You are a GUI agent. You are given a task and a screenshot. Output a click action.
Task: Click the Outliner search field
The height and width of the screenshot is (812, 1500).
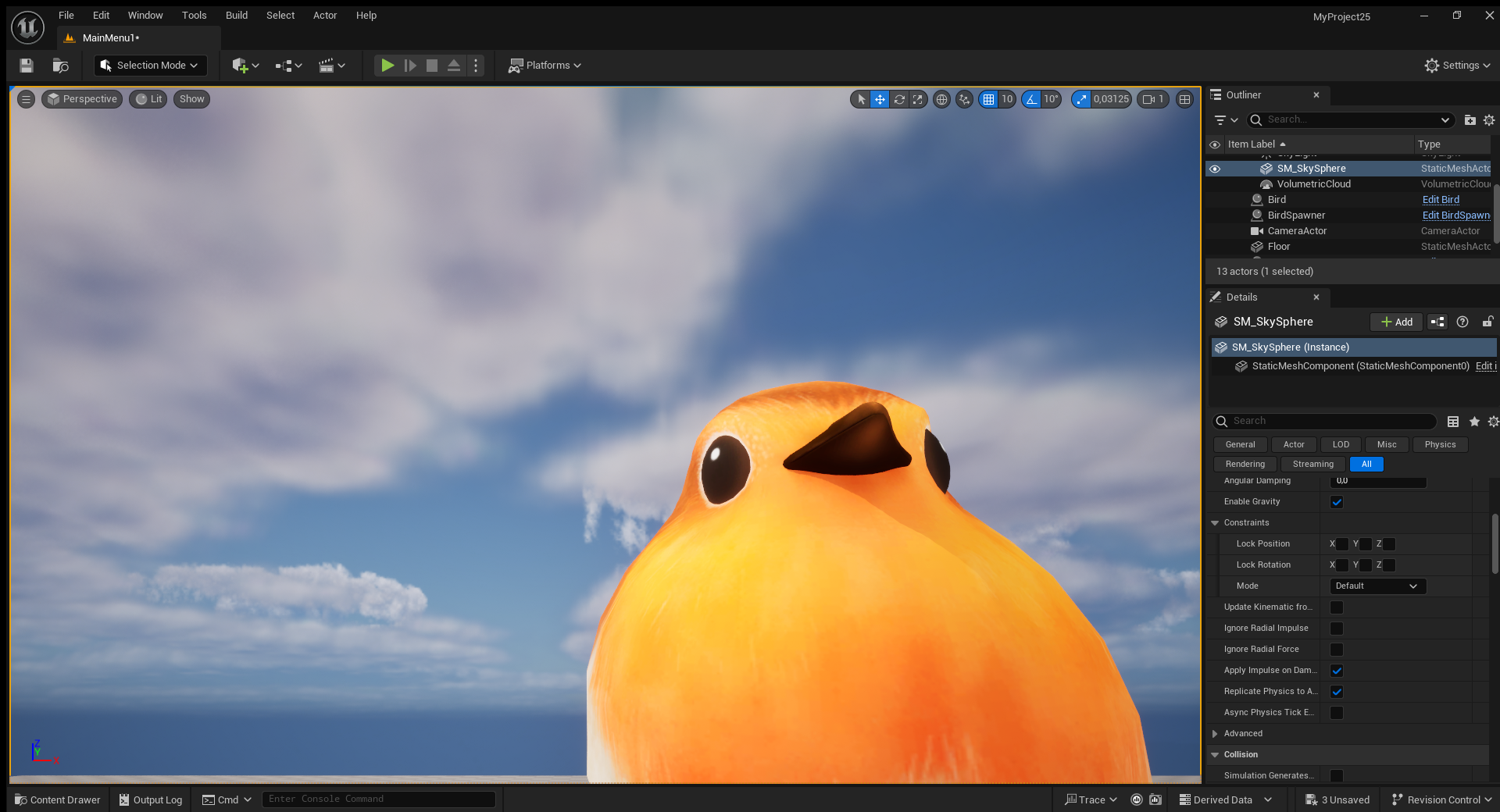point(1351,119)
